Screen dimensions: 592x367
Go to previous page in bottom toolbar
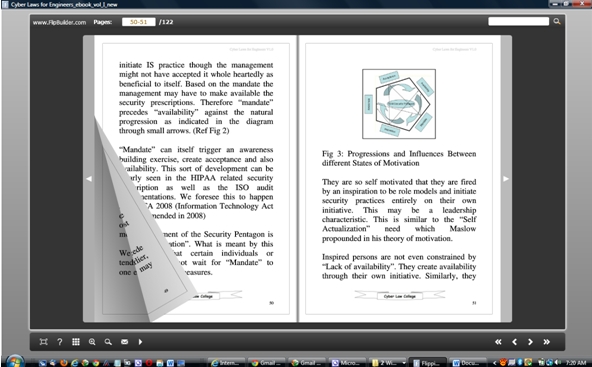click(514, 342)
